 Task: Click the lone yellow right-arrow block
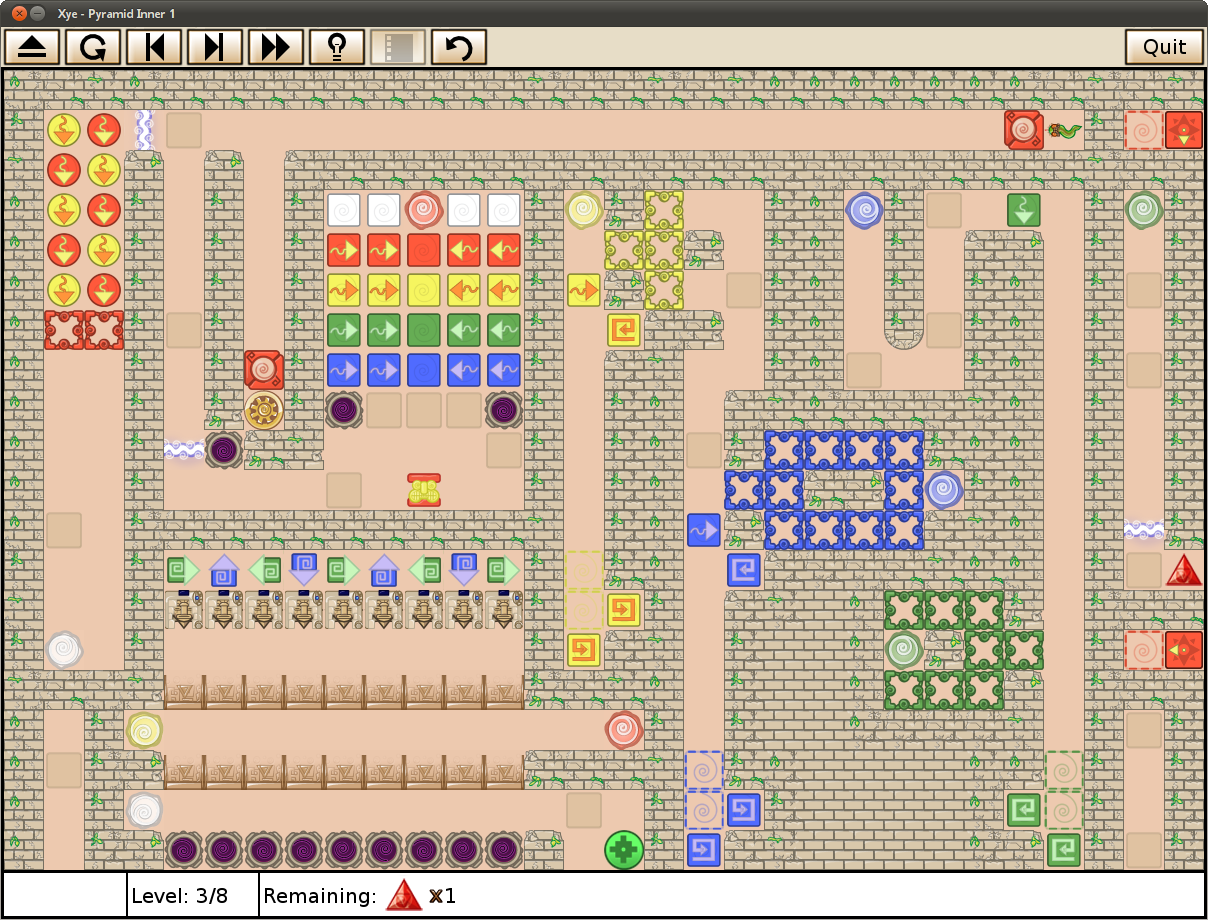point(584,290)
